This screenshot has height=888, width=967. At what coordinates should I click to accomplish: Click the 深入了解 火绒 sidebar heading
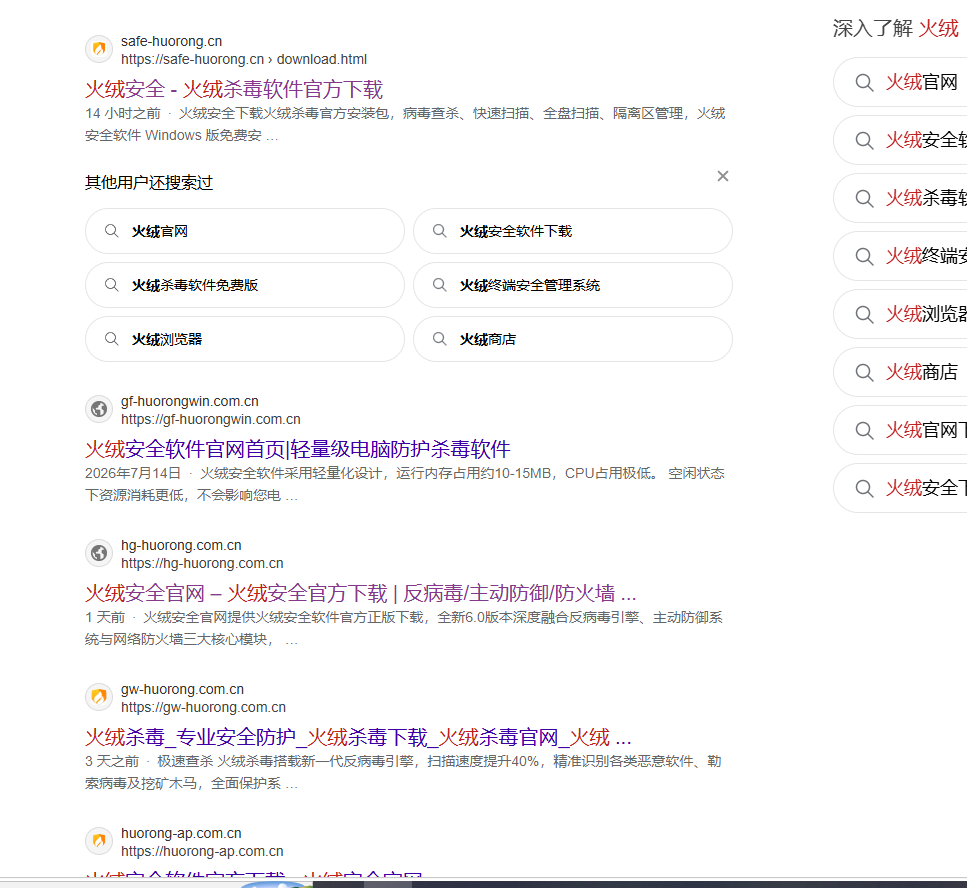[x=895, y=28]
